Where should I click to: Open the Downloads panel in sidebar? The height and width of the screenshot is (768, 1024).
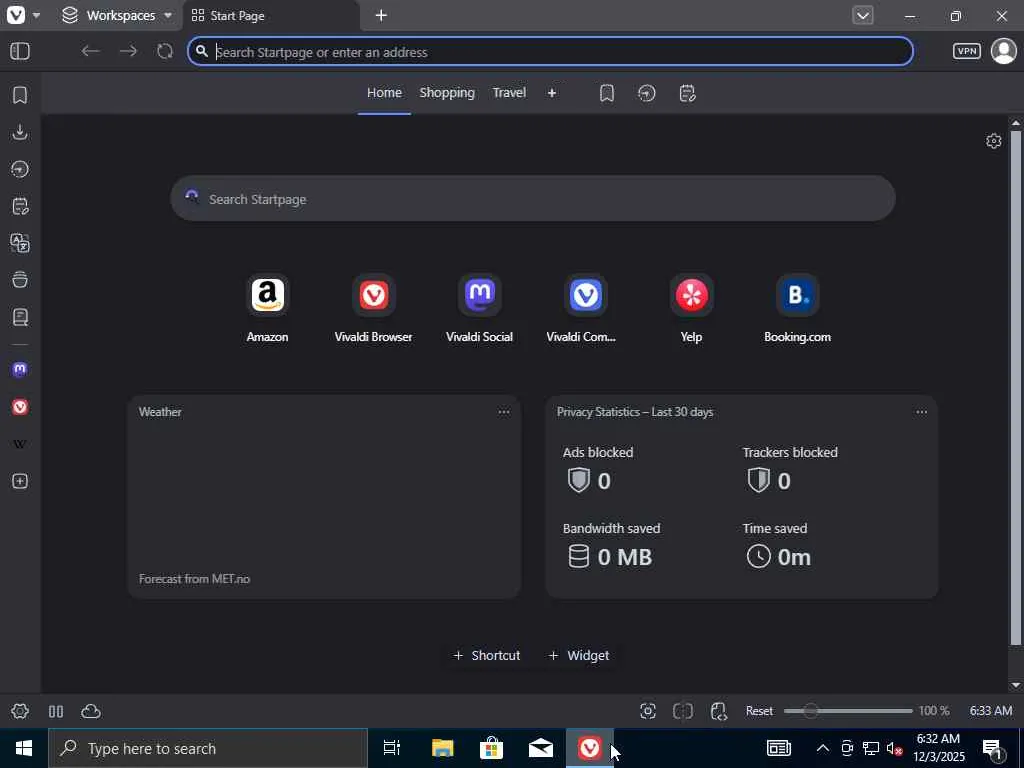pos(20,132)
